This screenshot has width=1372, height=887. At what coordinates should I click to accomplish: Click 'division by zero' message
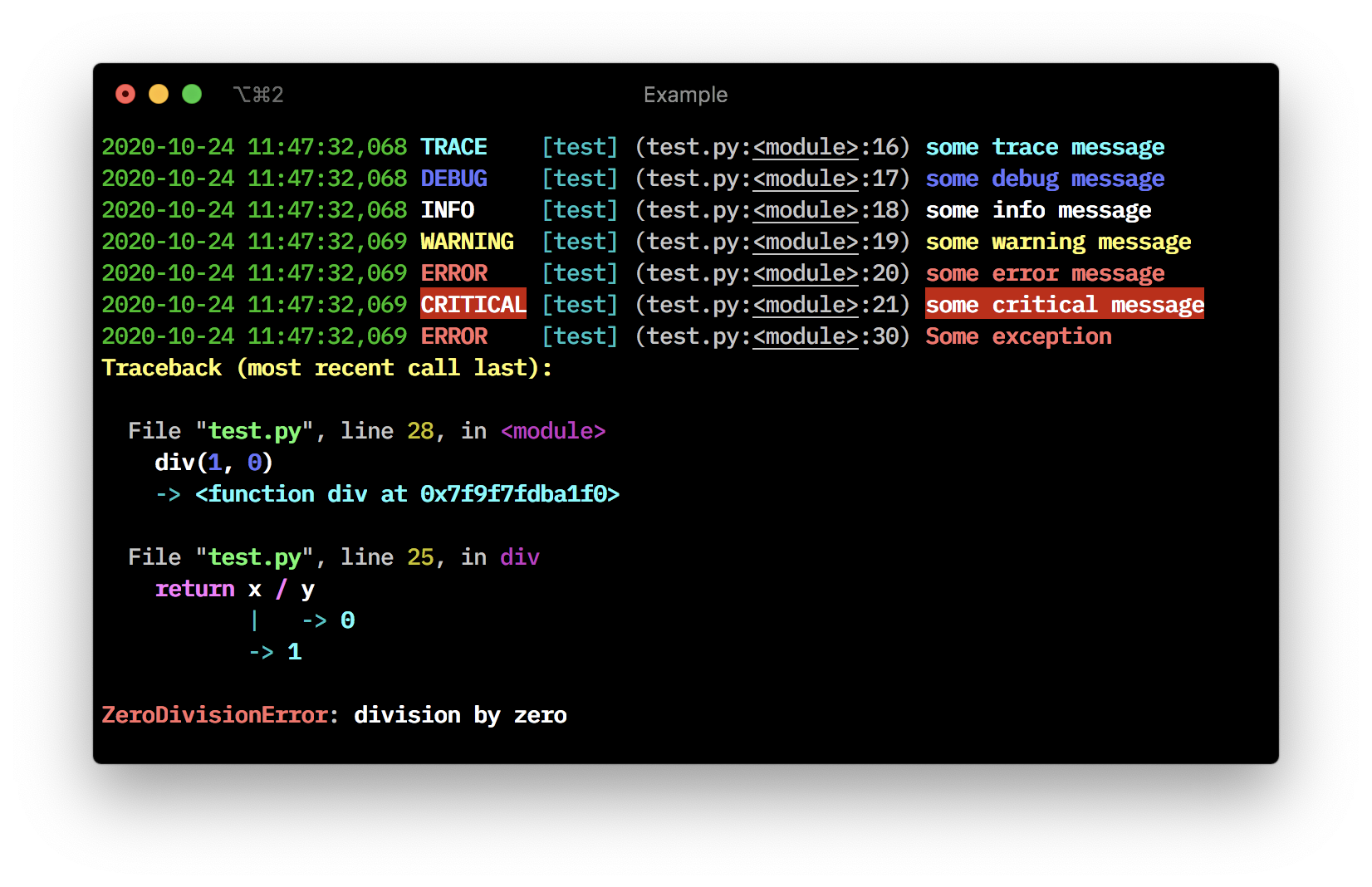coord(460,715)
